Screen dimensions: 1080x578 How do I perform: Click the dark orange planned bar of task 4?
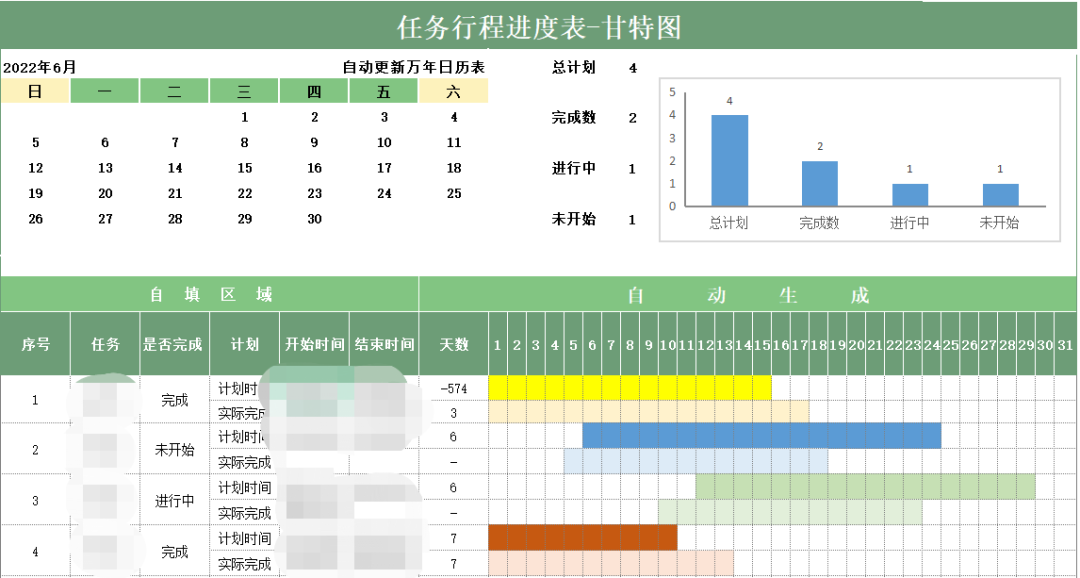pos(583,537)
